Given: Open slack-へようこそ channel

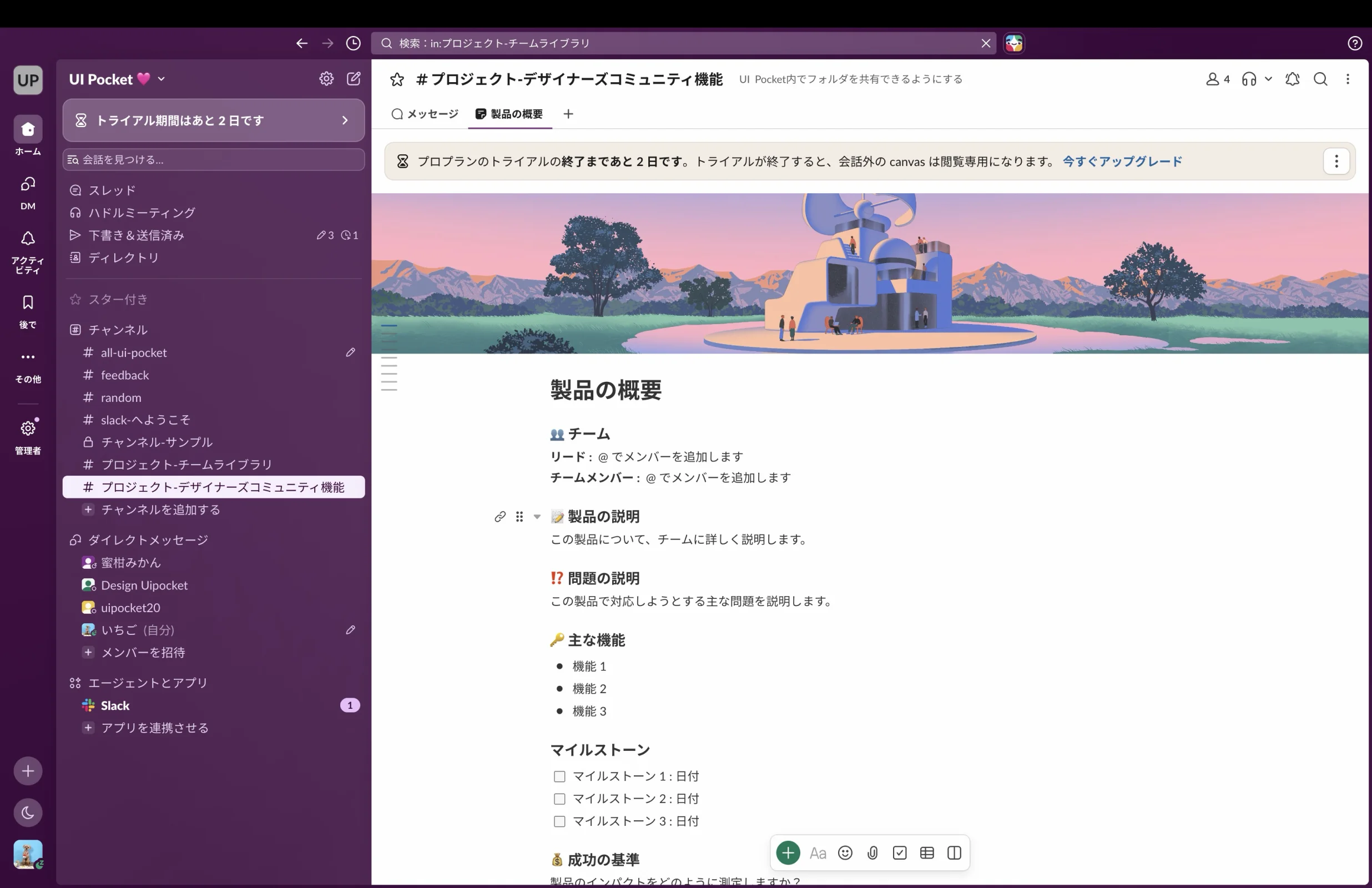Looking at the screenshot, I should [x=213, y=420].
